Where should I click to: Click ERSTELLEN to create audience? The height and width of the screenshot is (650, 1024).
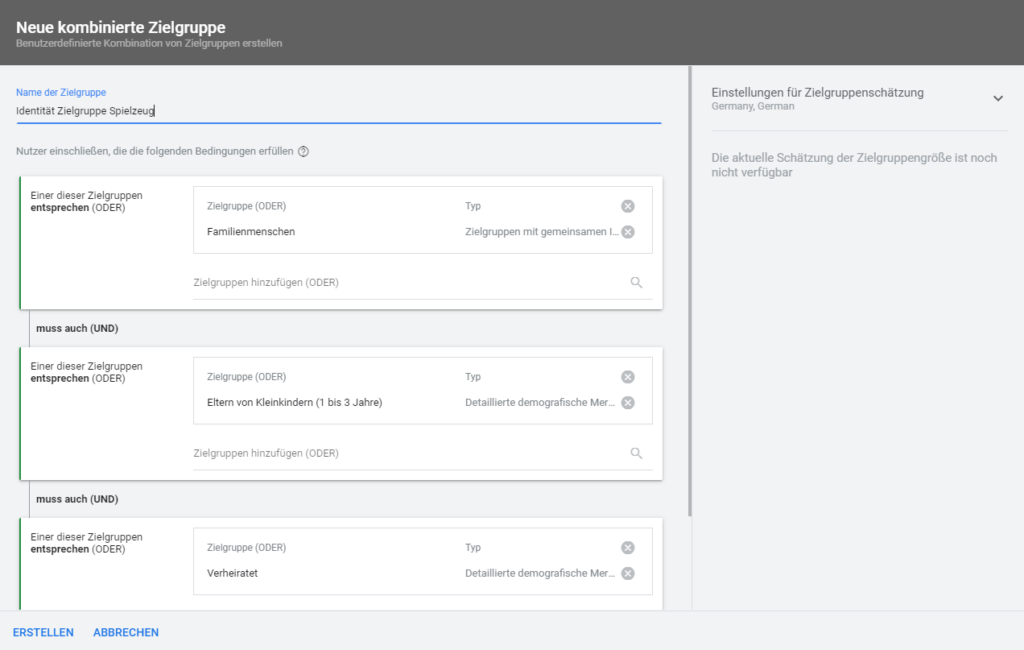pyautogui.click(x=43, y=632)
